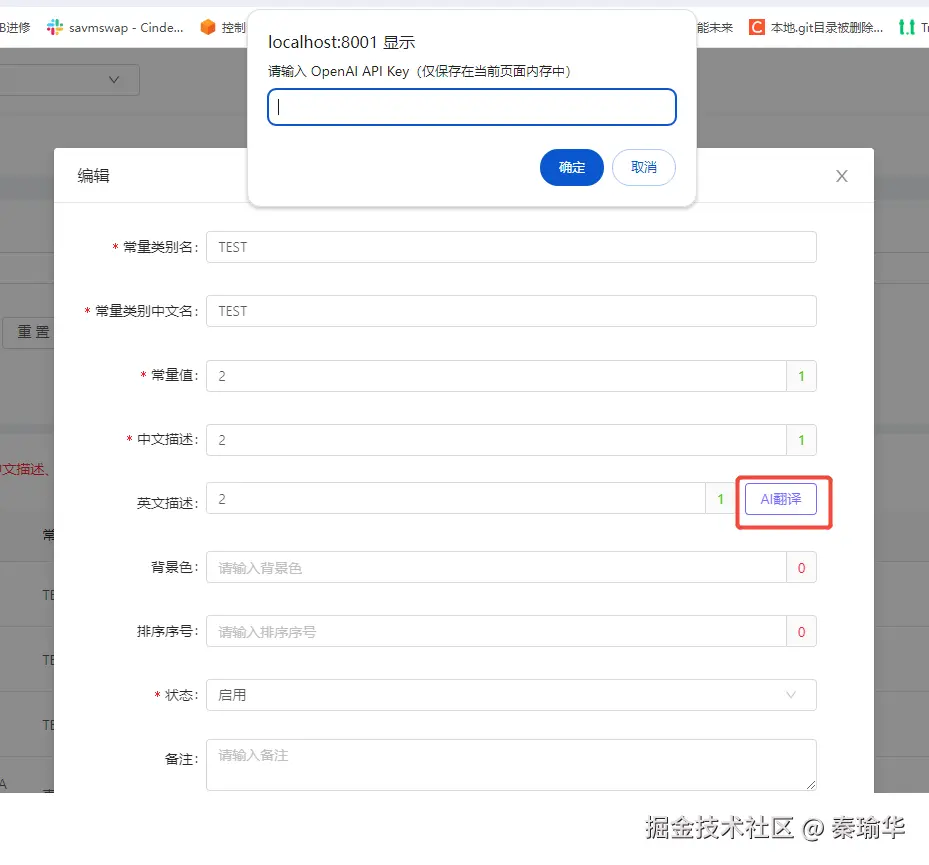This screenshot has width=929, height=865.
Task: Click the 背景色 input field
Action: pyautogui.click(x=496, y=568)
